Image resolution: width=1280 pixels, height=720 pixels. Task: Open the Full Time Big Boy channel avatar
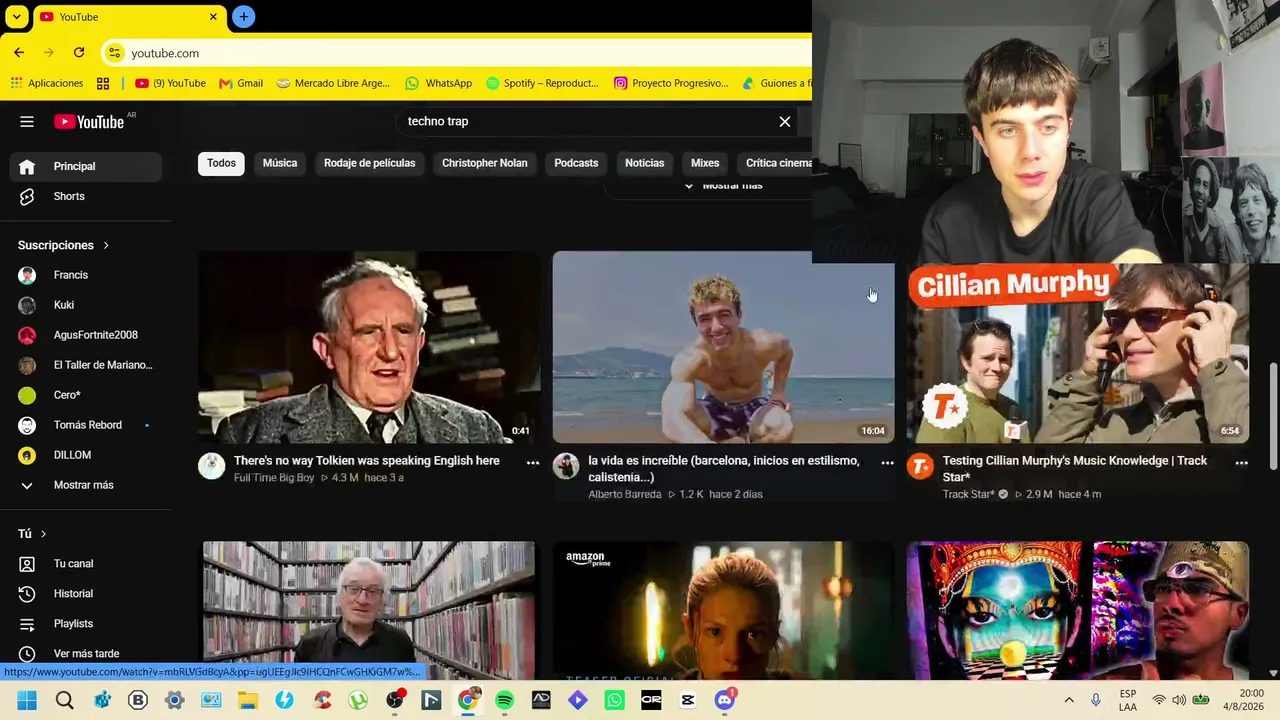(x=212, y=466)
